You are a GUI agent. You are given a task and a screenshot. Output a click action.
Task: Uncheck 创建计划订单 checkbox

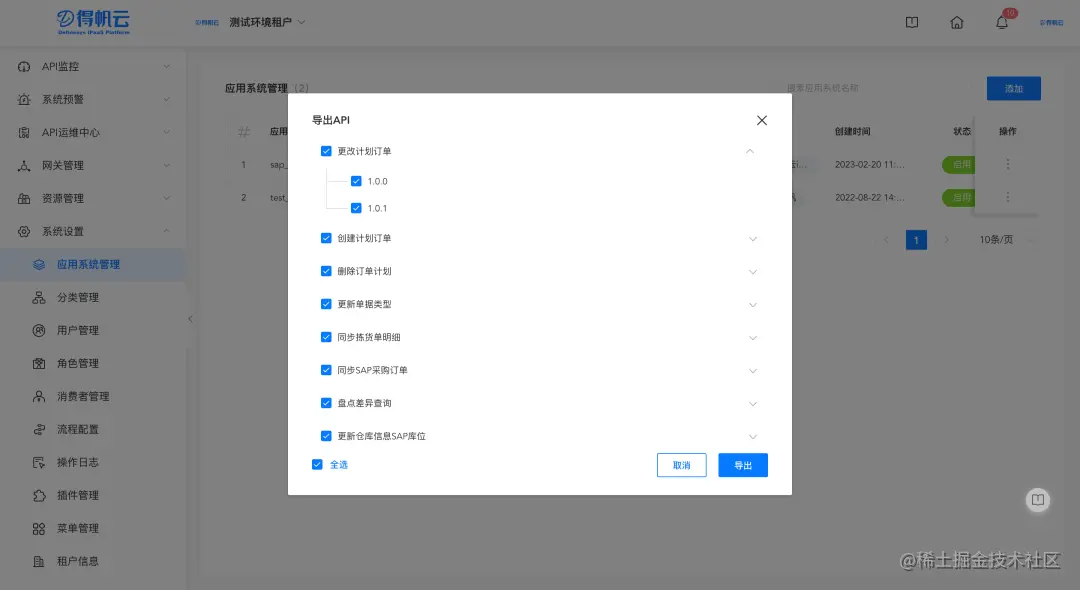click(326, 238)
